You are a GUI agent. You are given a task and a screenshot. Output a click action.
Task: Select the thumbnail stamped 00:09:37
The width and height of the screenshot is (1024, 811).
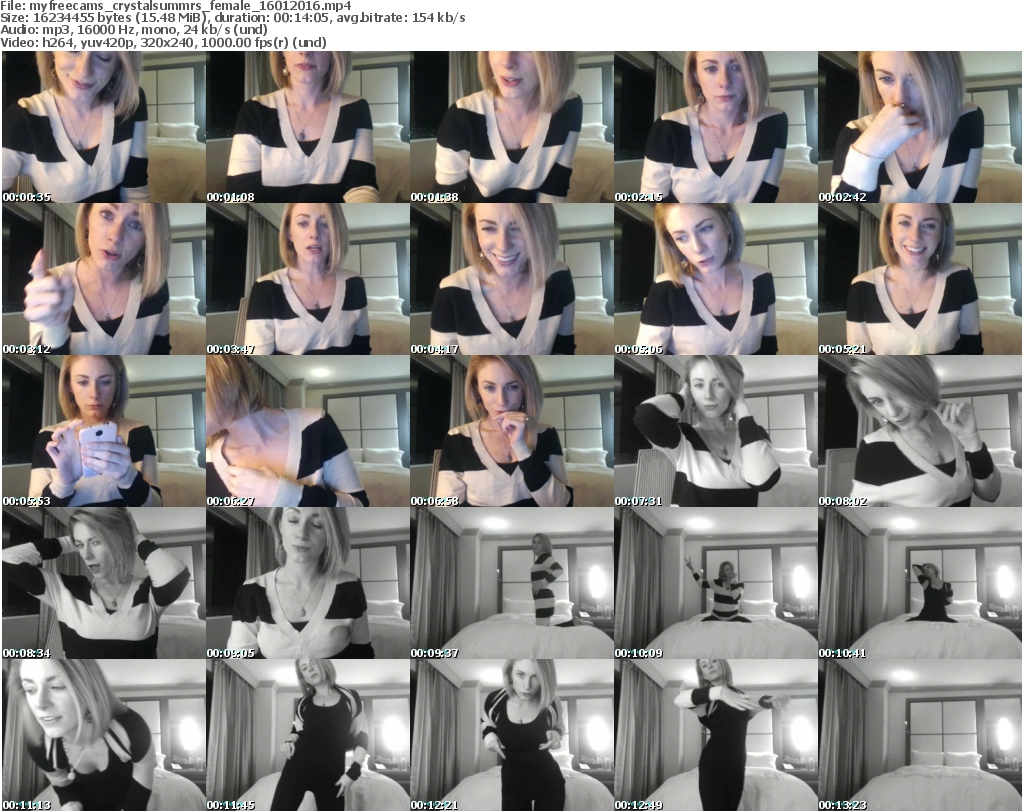(x=512, y=584)
